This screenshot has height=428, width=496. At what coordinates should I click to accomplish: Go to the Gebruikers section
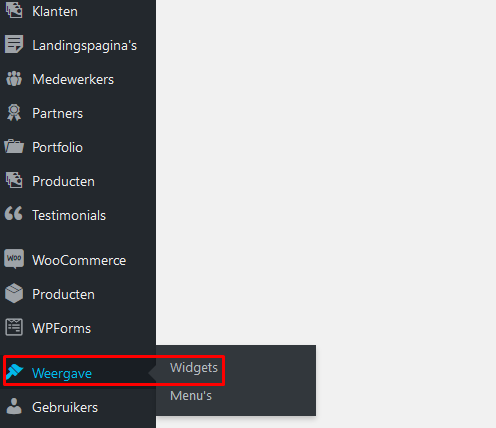pos(65,407)
